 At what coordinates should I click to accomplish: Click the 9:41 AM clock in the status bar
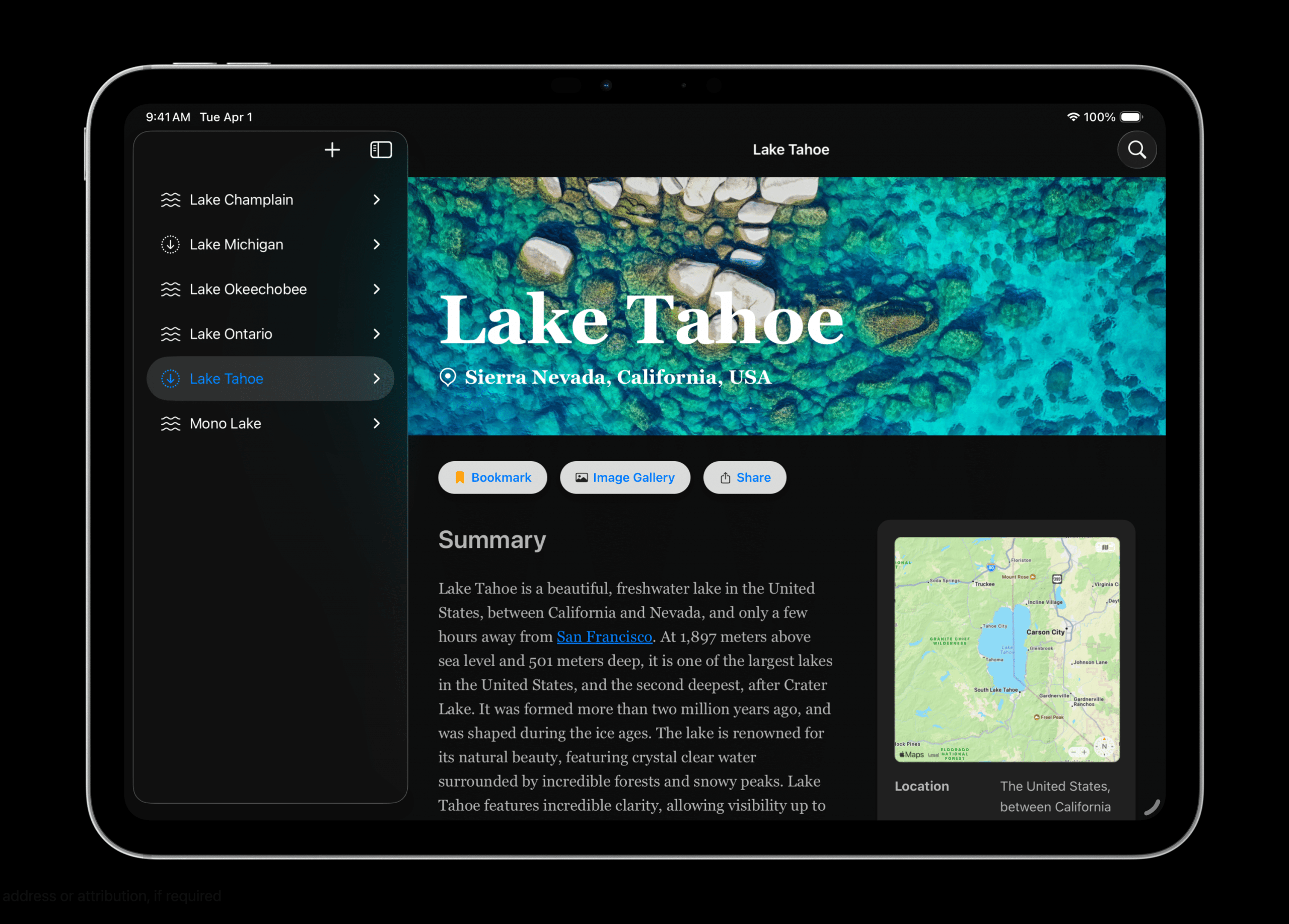click(168, 117)
